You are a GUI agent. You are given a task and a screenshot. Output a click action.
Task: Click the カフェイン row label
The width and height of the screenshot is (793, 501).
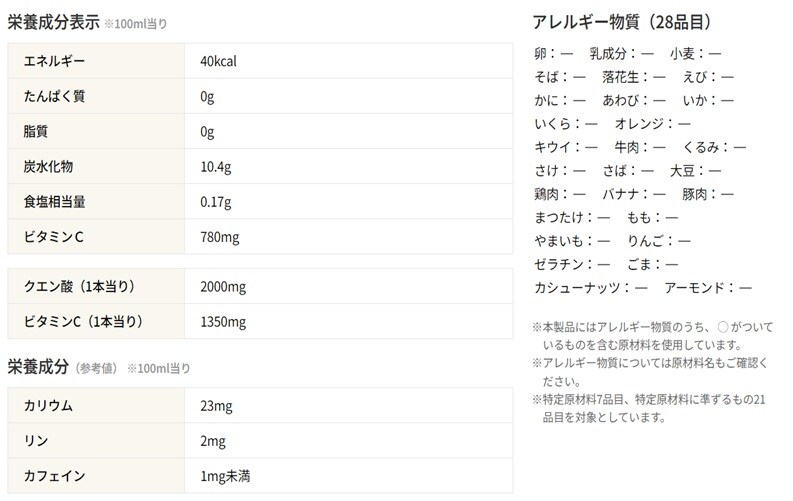point(54,476)
